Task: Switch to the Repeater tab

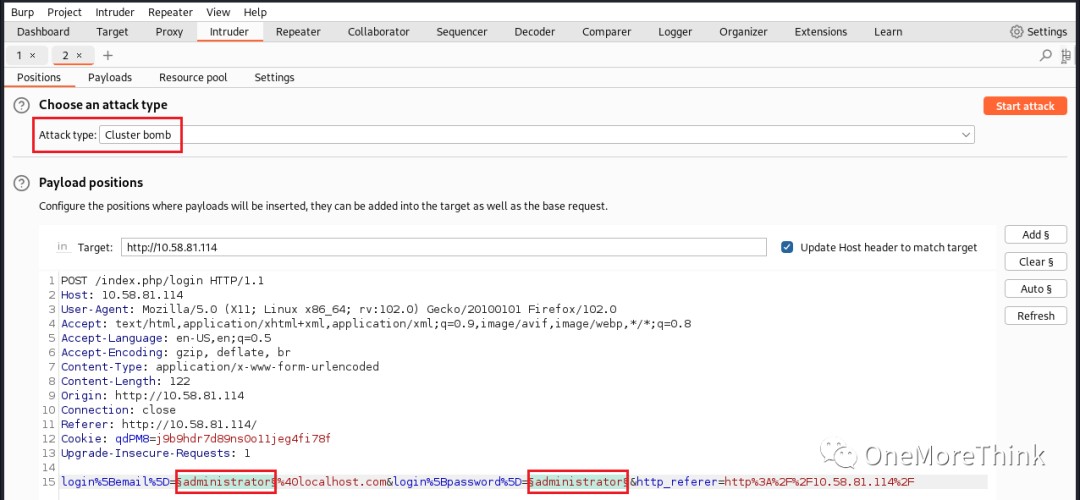Action: tap(298, 32)
